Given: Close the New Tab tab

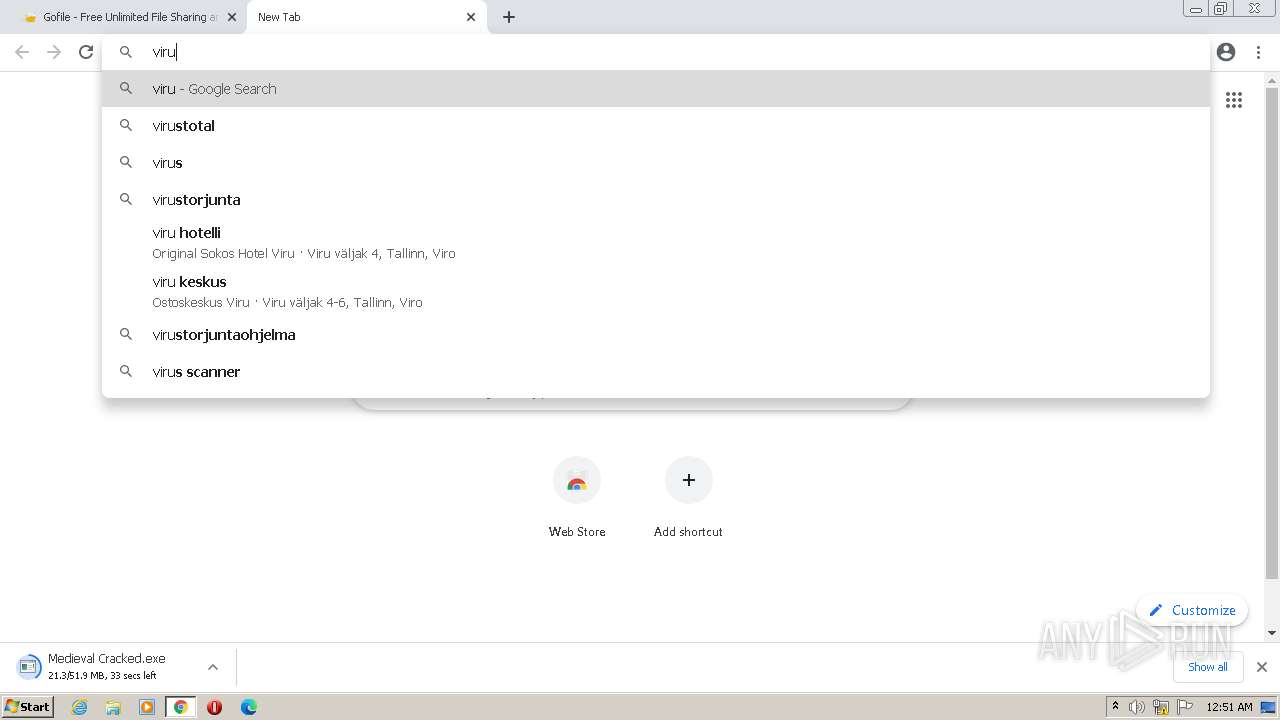Looking at the screenshot, I should pos(471,17).
